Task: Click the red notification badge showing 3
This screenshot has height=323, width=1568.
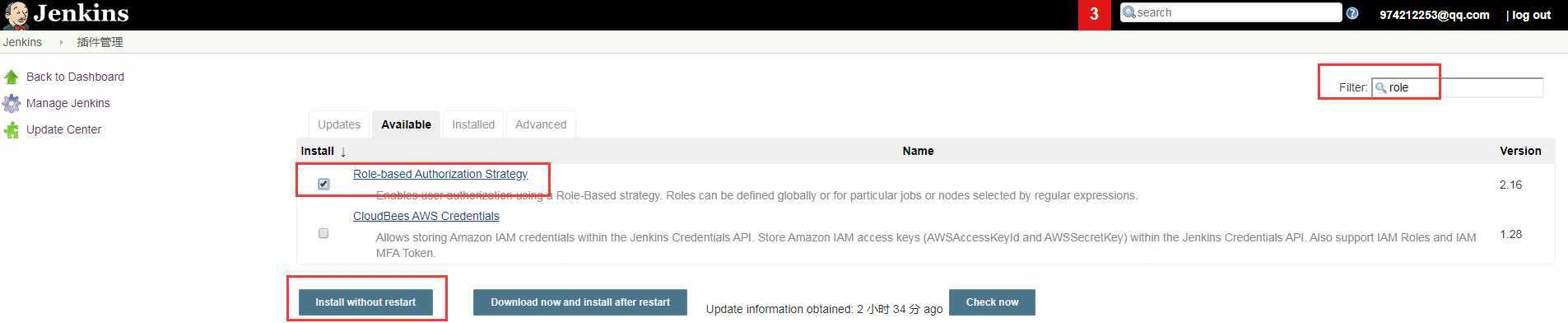Action: click(1094, 14)
